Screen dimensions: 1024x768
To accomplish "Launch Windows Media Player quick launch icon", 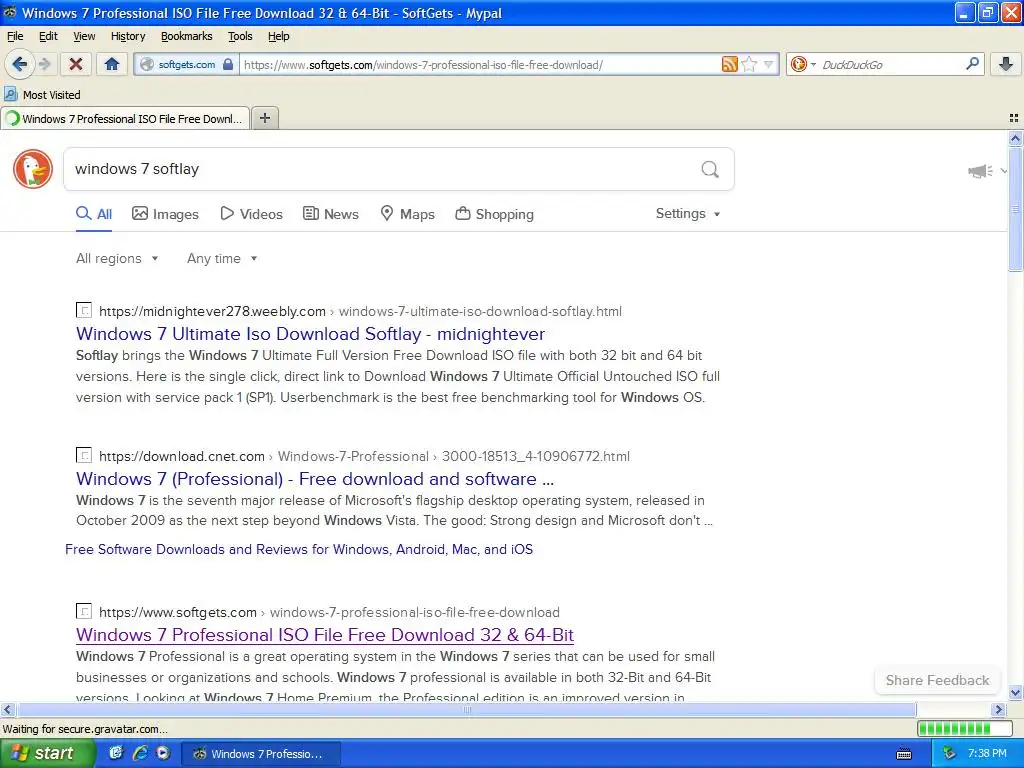I will coord(163,753).
